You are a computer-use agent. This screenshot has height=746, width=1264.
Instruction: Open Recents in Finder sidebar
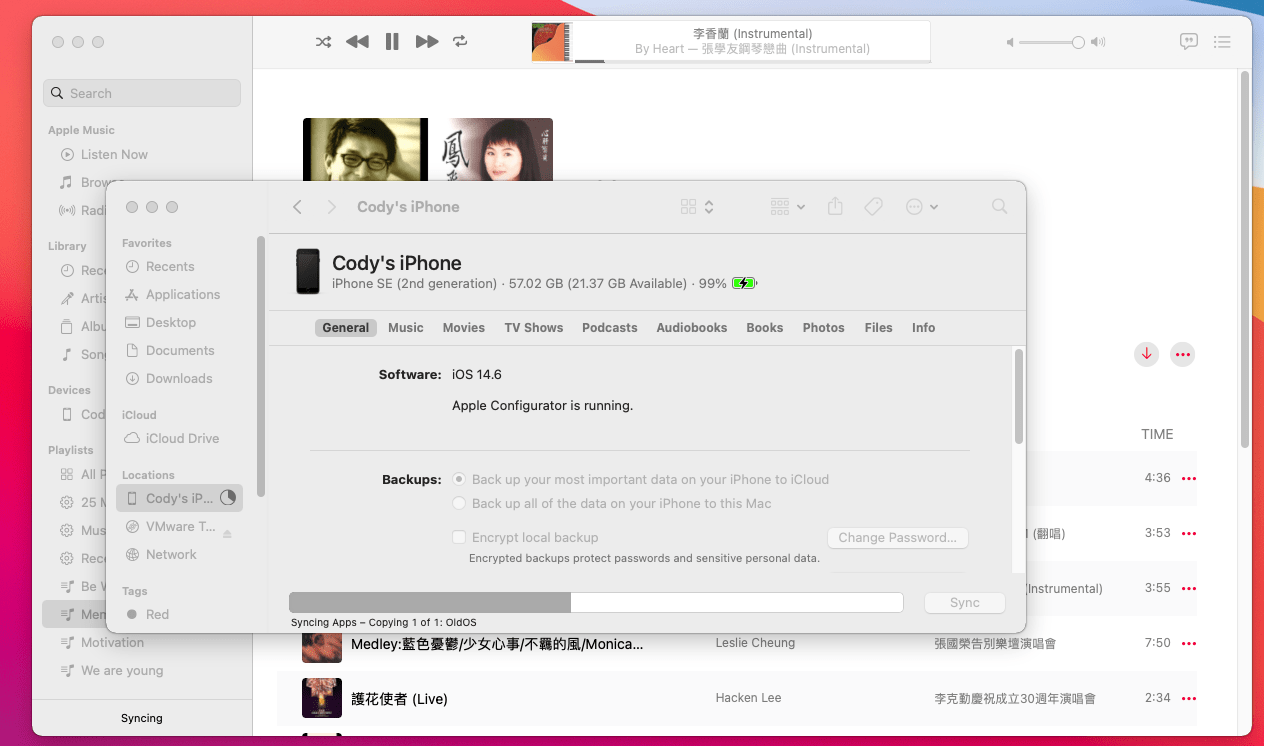click(160, 267)
